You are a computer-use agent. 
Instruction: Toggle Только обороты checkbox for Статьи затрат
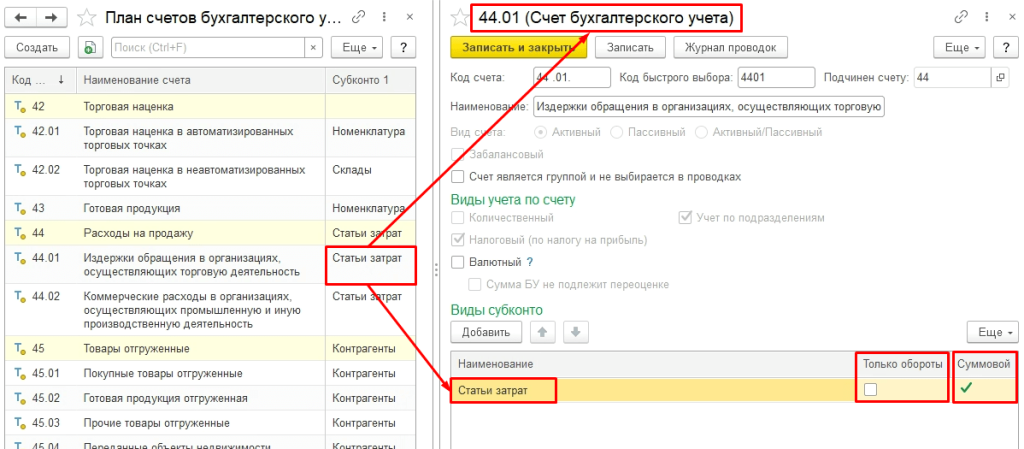coord(870,390)
